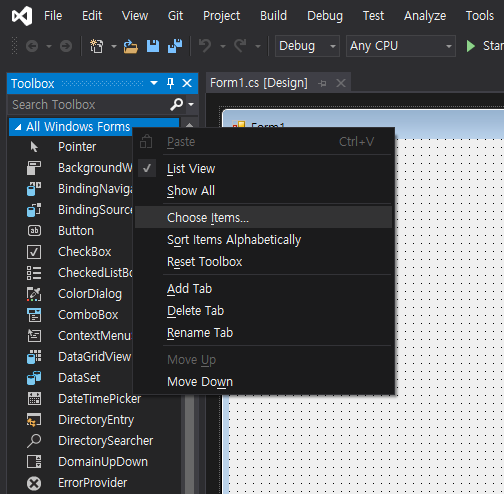
Task: Select the DataGridView control icon
Action: pyautogui.click(x=34, y=357)
